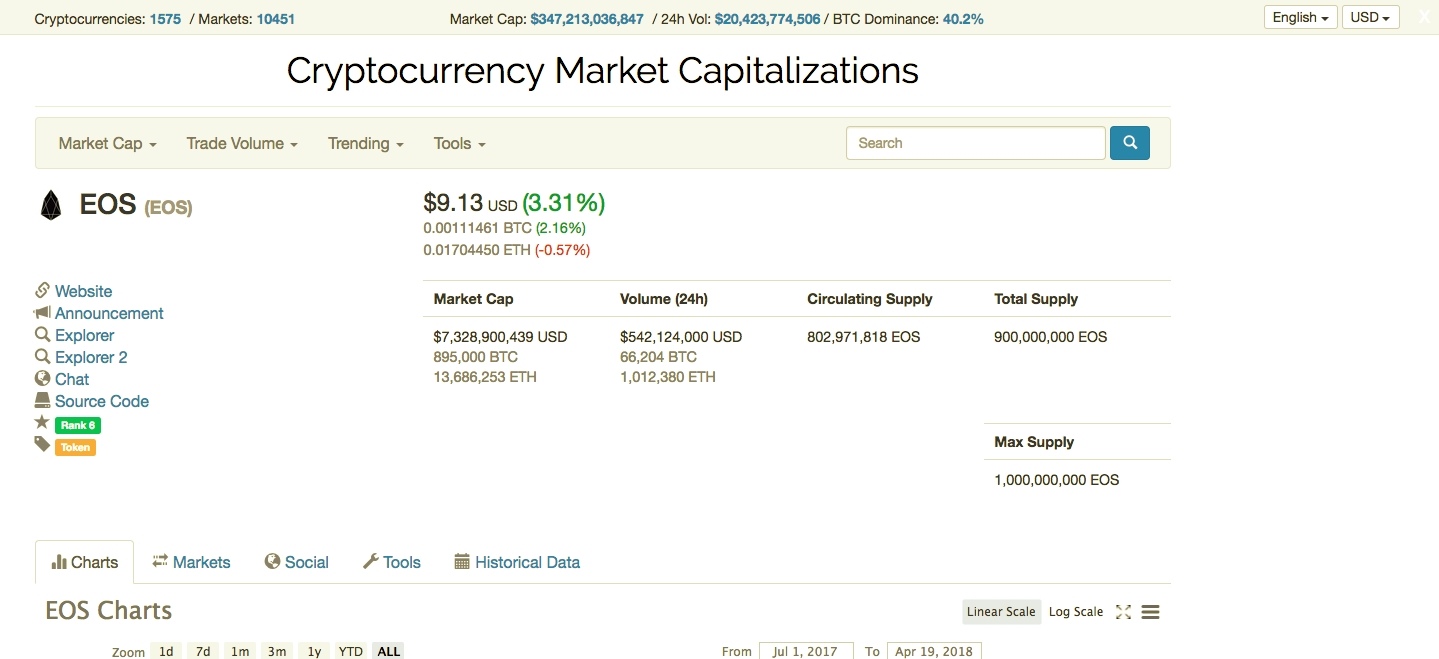This screenshot has width=1439, height=659.
Task: Select Linear Scale for the chart
Action: click(x=1001, y=612)
